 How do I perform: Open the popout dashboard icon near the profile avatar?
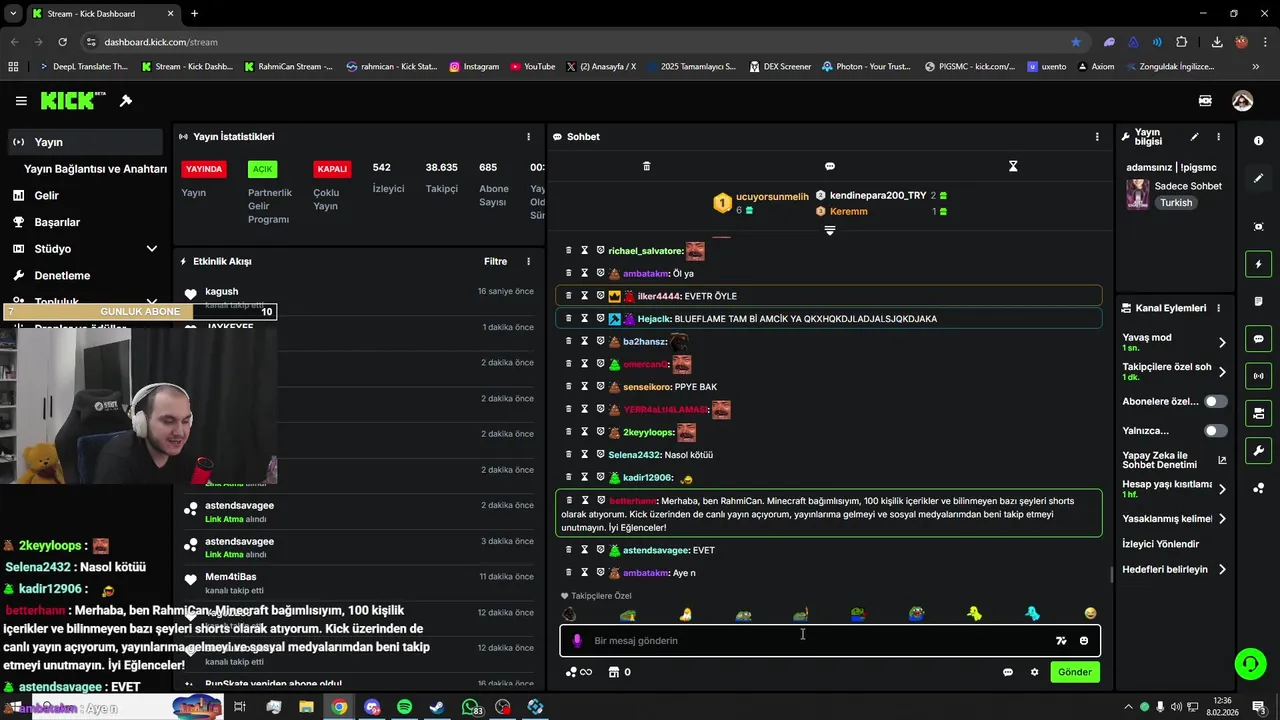(x=1205, y=101)
